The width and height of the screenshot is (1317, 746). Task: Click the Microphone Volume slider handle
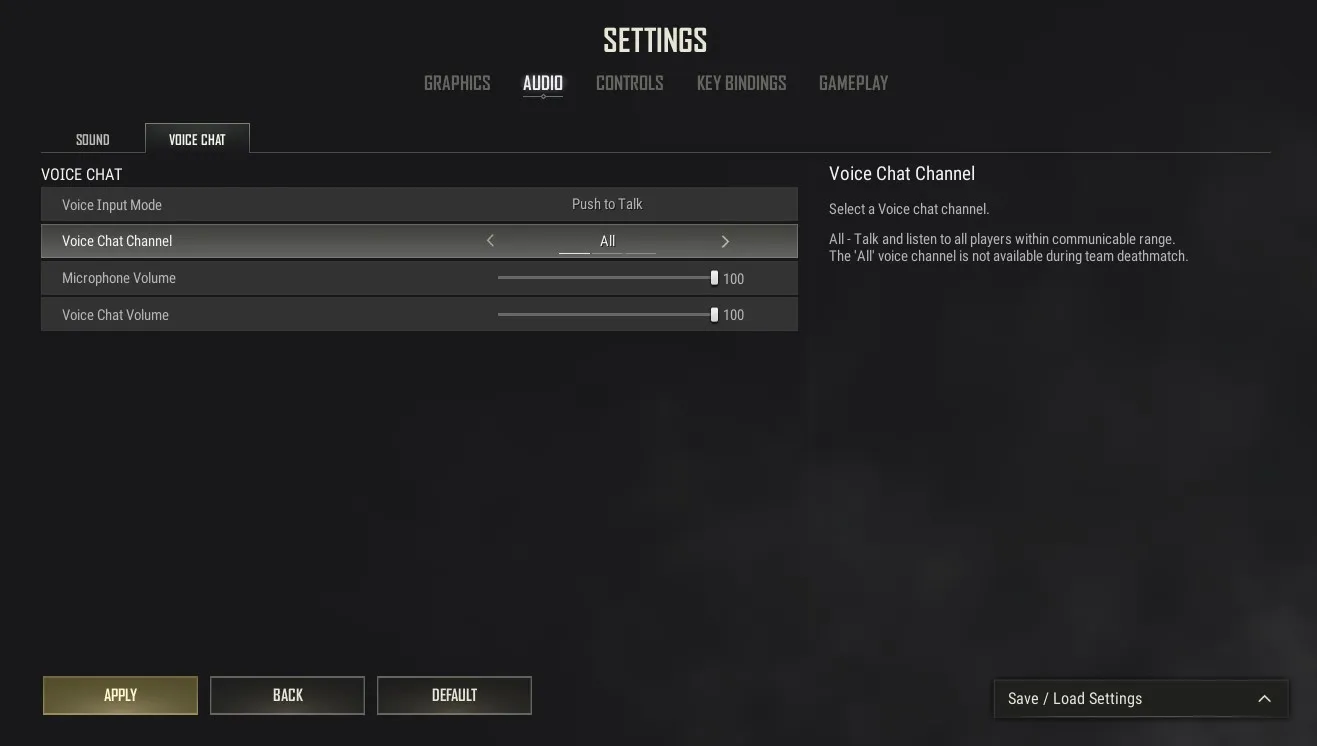714,278
